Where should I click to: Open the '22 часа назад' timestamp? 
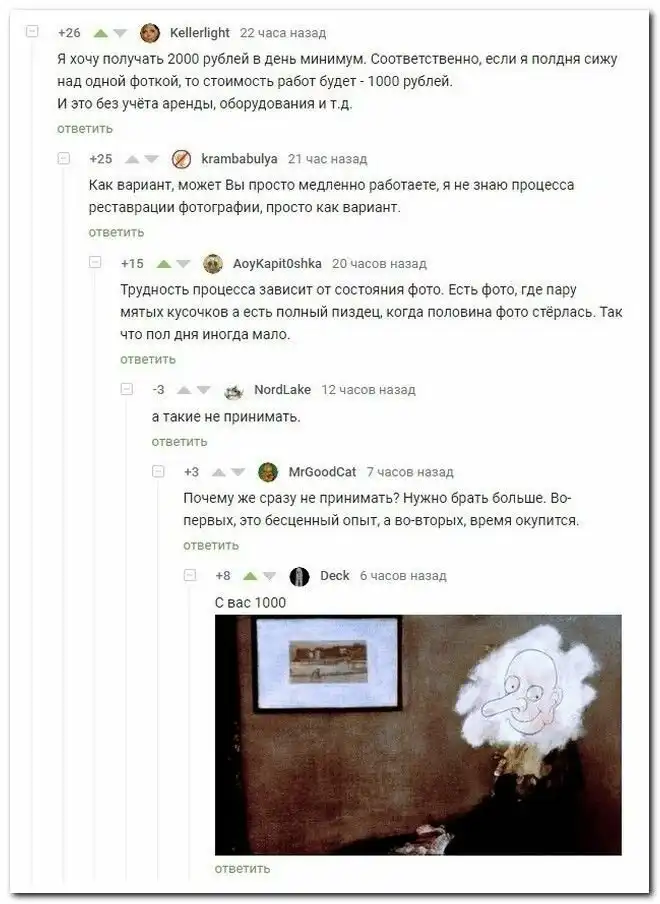[283, 33]
